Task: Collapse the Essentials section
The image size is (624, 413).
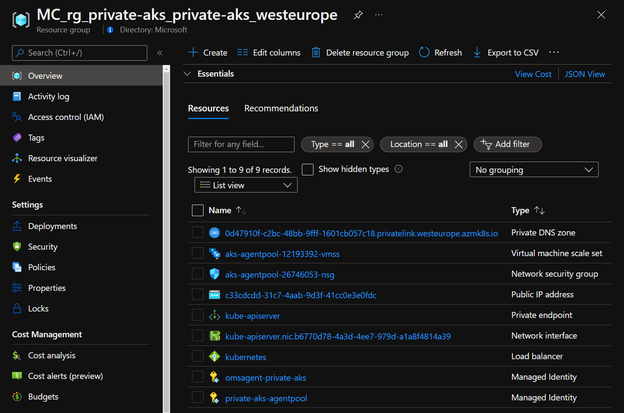Action: pos(187,74)
